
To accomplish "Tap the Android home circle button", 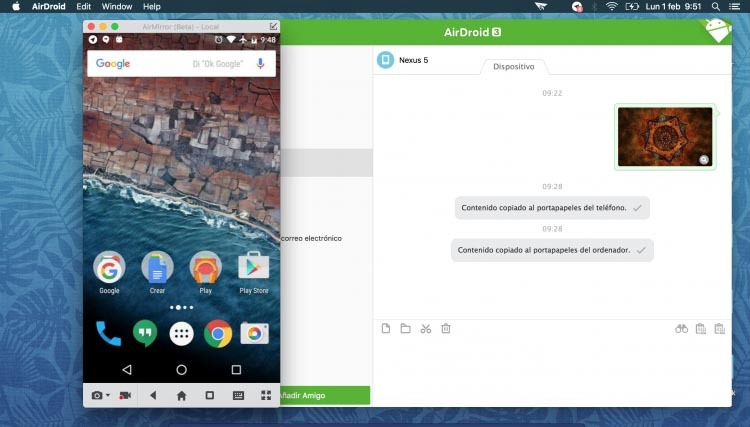I will (x=181, y=370).
